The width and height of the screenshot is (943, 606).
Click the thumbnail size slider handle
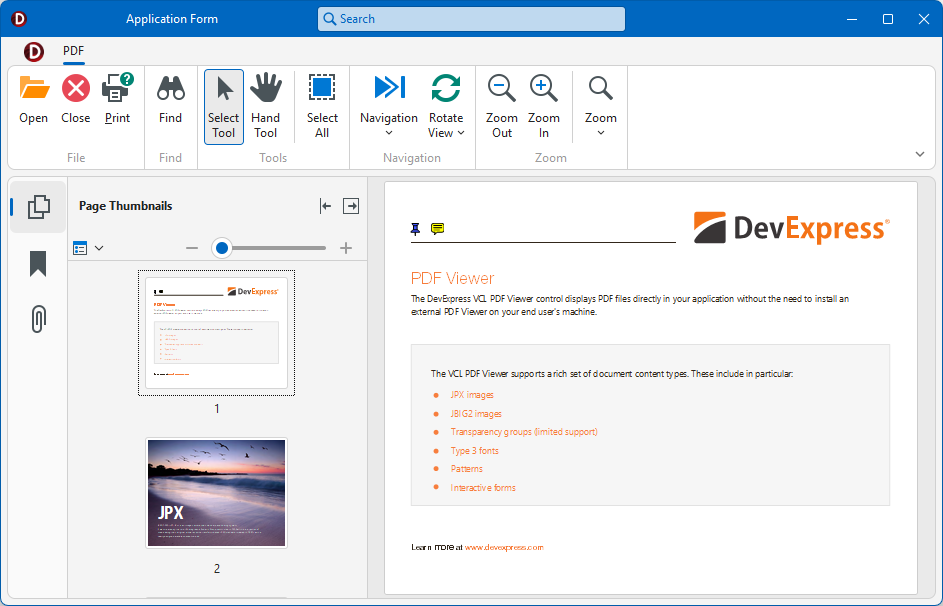222,248
